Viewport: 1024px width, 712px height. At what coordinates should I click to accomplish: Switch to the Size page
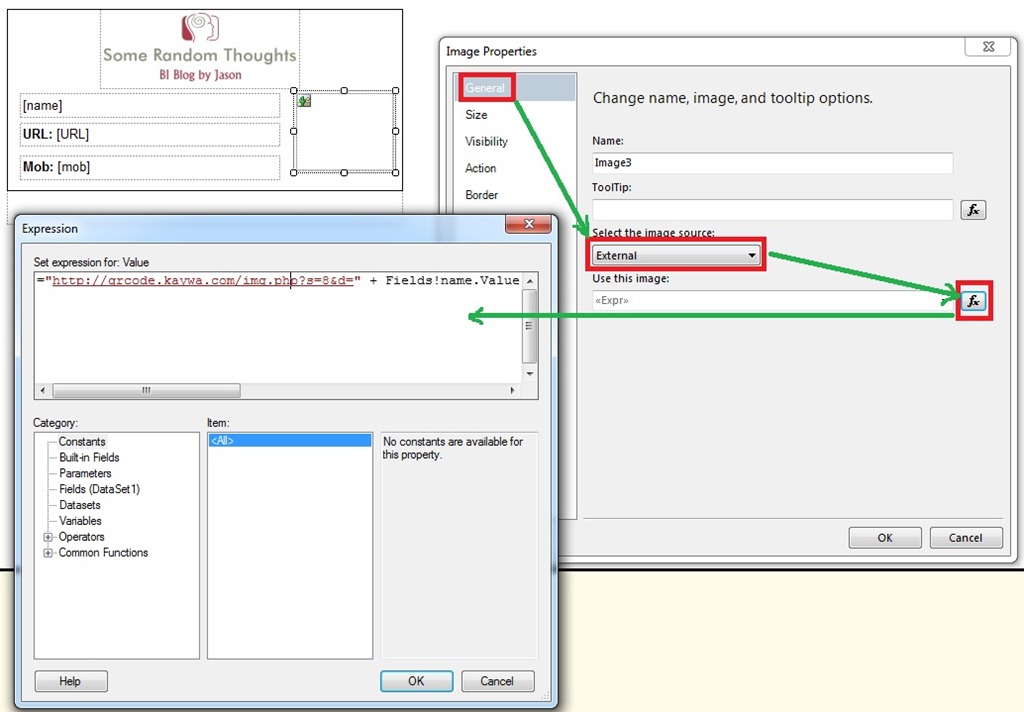476,115
